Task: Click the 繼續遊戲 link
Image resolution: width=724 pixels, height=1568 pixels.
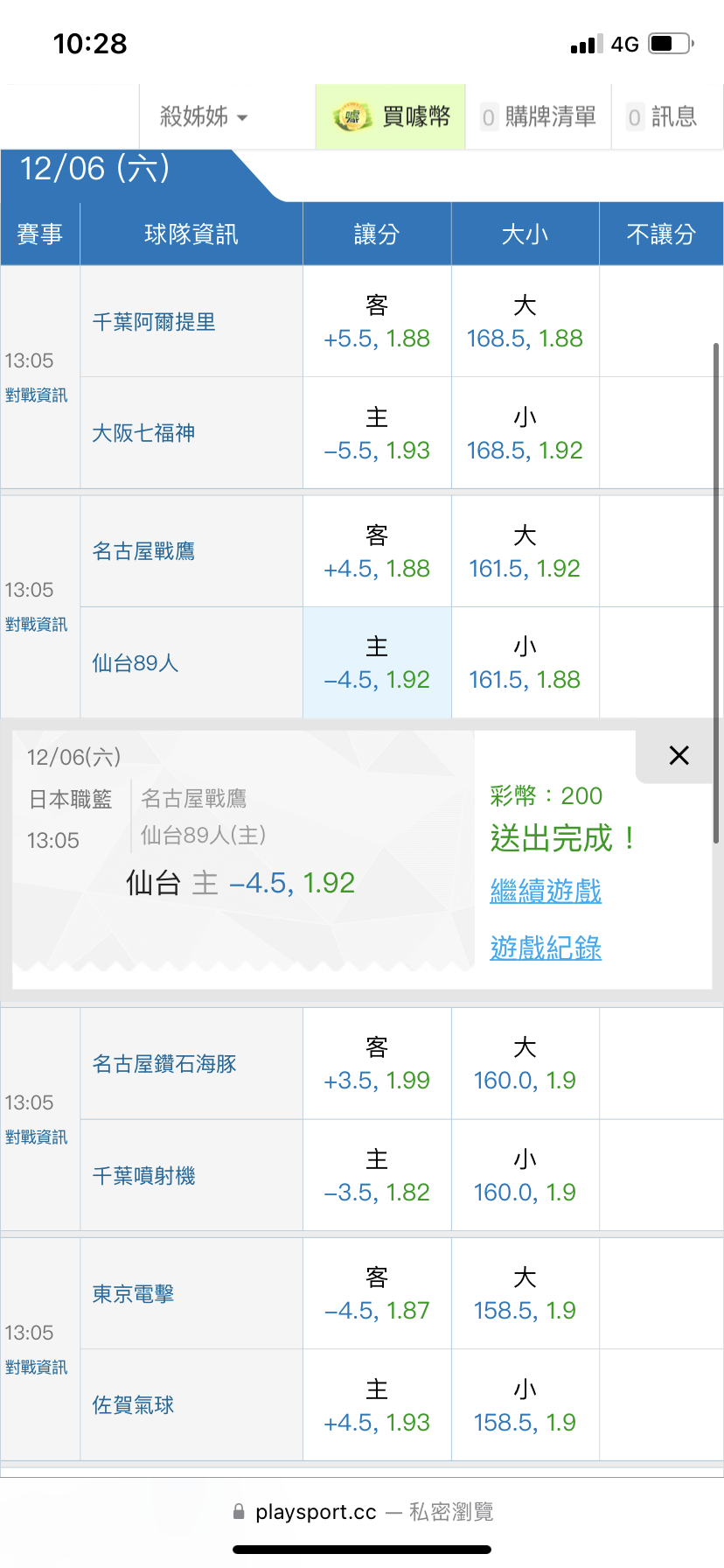Action: (546, 892)
